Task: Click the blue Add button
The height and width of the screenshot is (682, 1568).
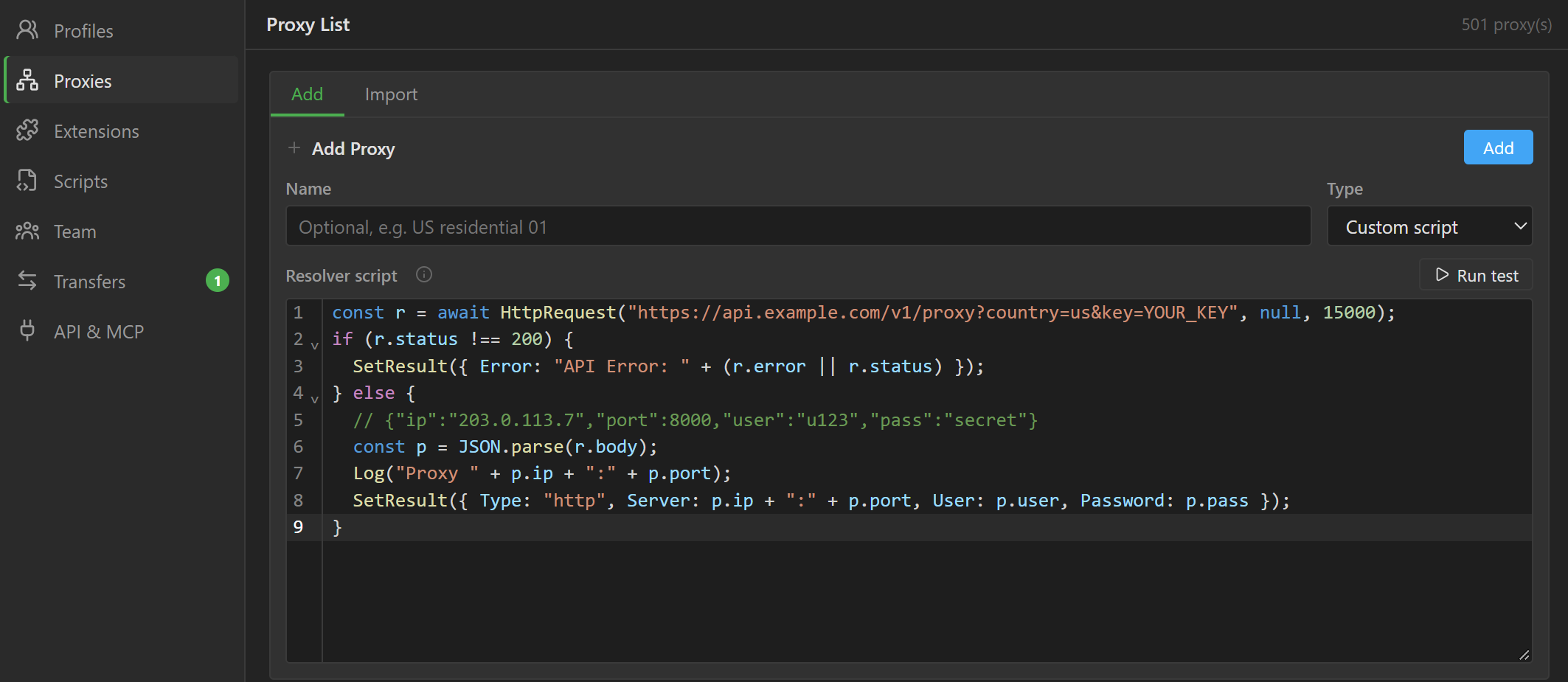Action: pyautogui.click(x=1498, y=147)
